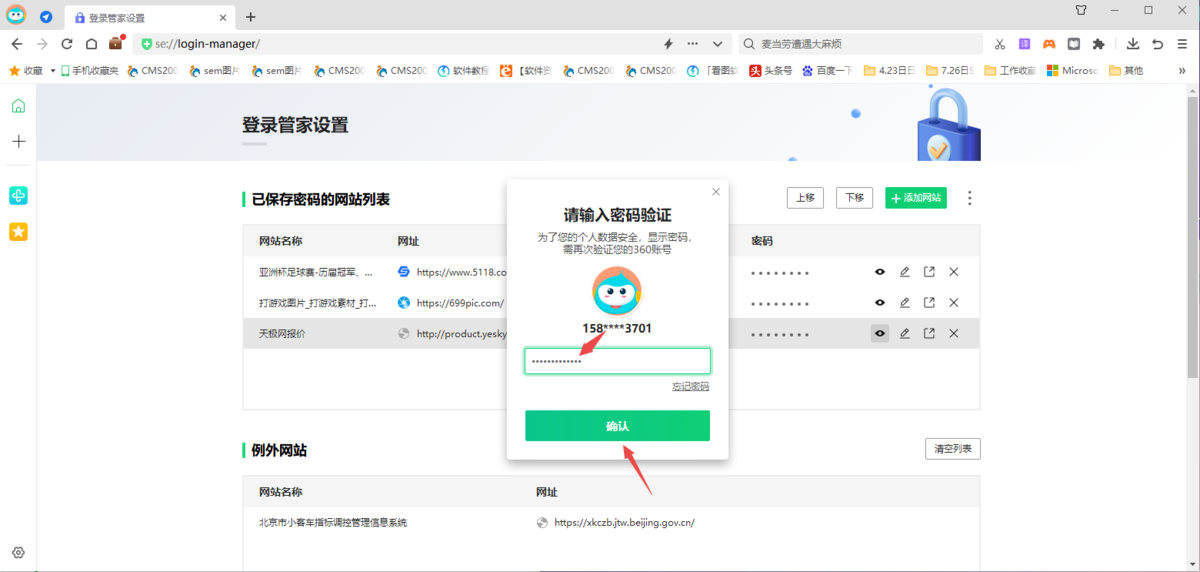Open the sidebar settings gear
This screenshot has height=572, width=1200.
tap(18, 553)
